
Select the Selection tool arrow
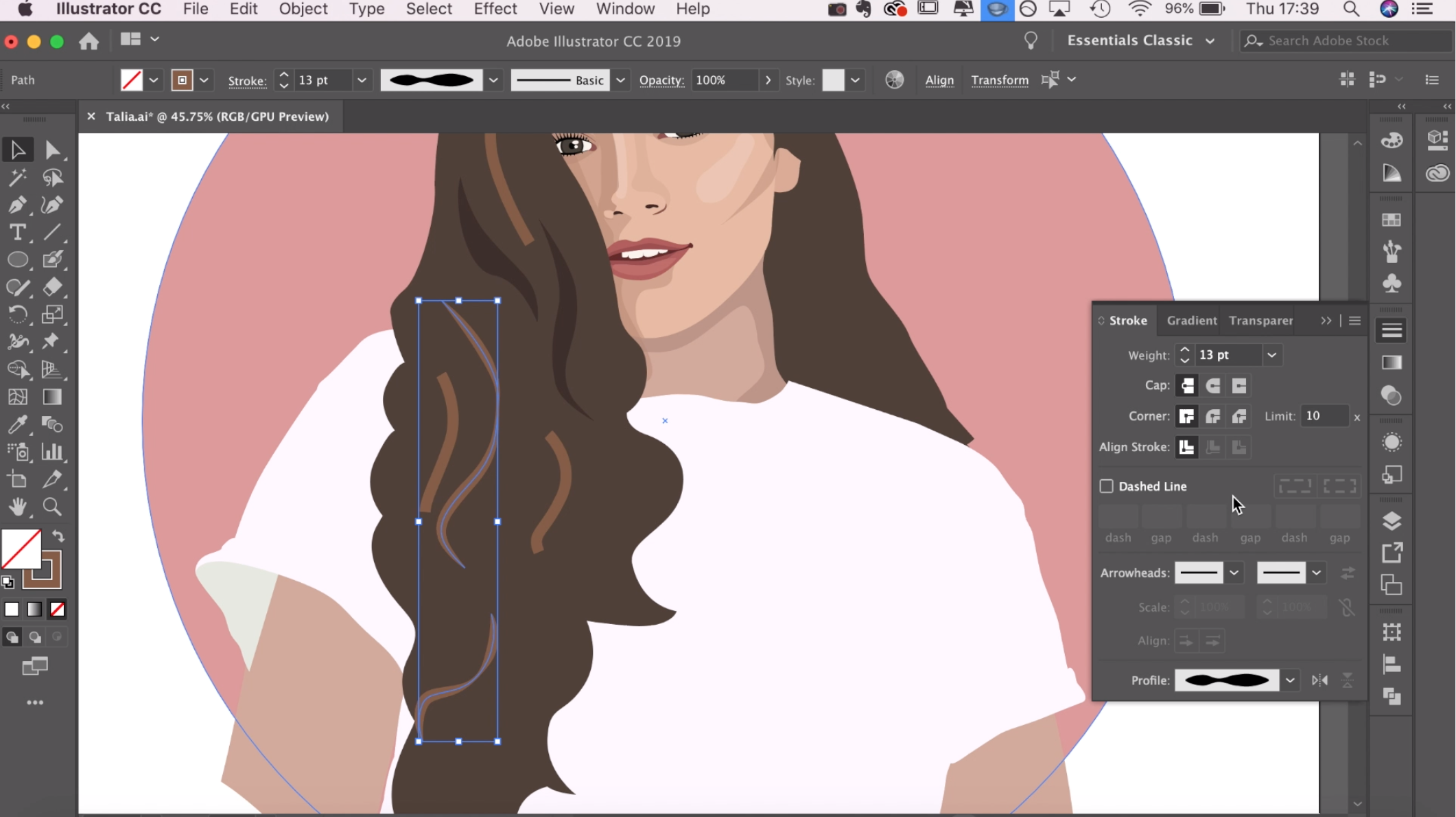(18, 149)
